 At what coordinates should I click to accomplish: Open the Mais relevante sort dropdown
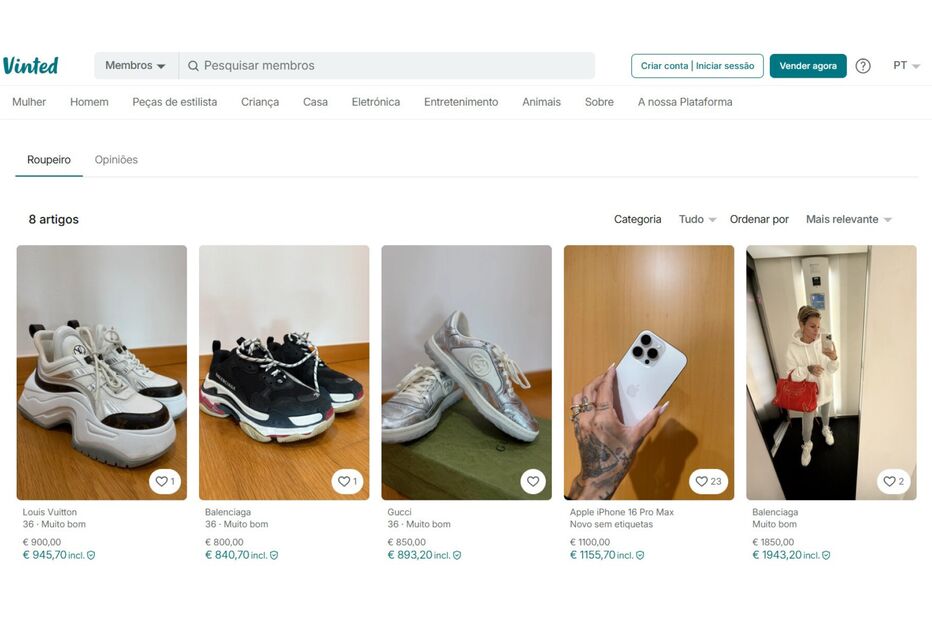click(x=848, y=219)
